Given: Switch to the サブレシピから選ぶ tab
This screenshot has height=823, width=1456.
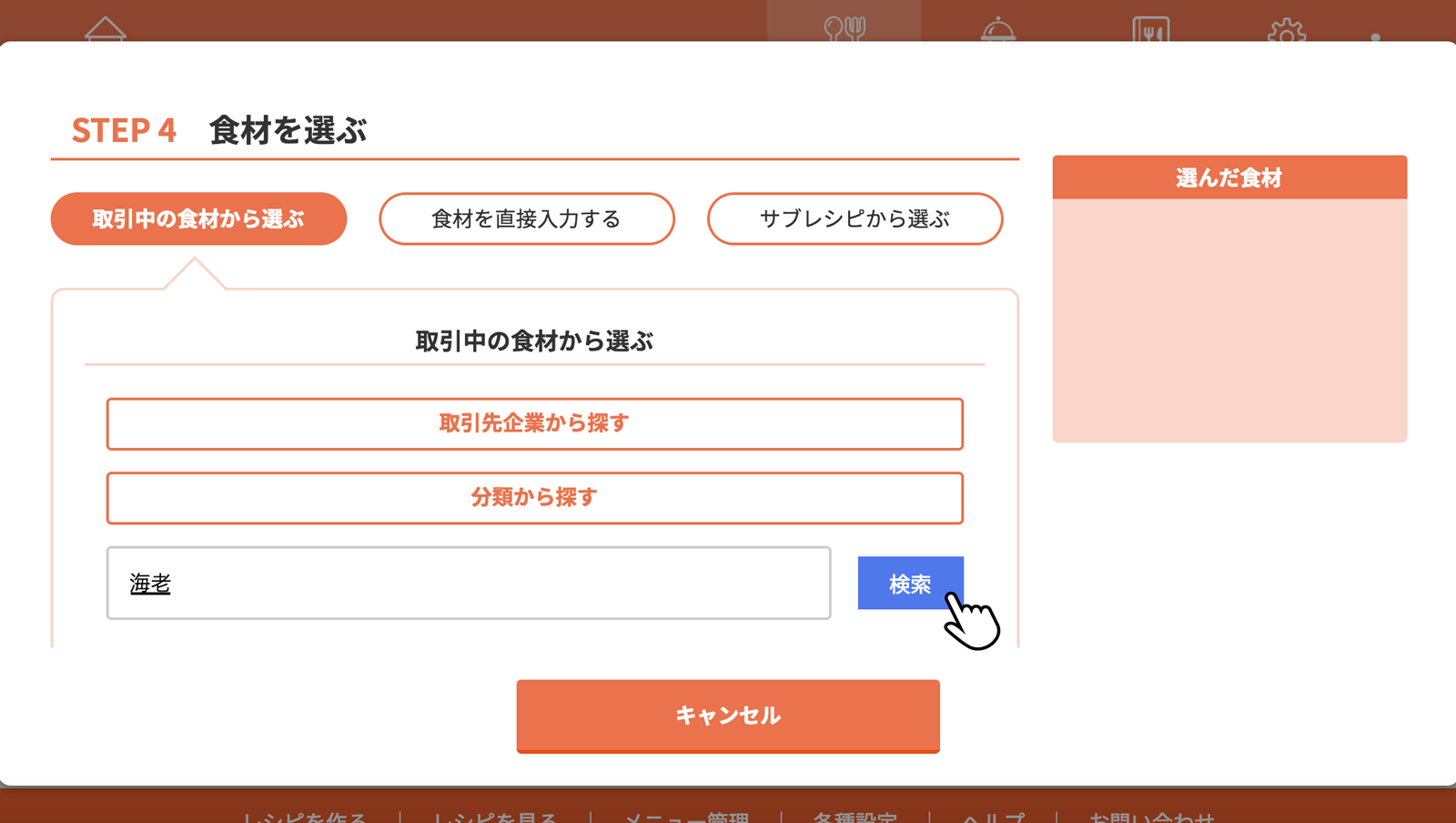Looking at the screenshot, I should (x=854, y=218).
